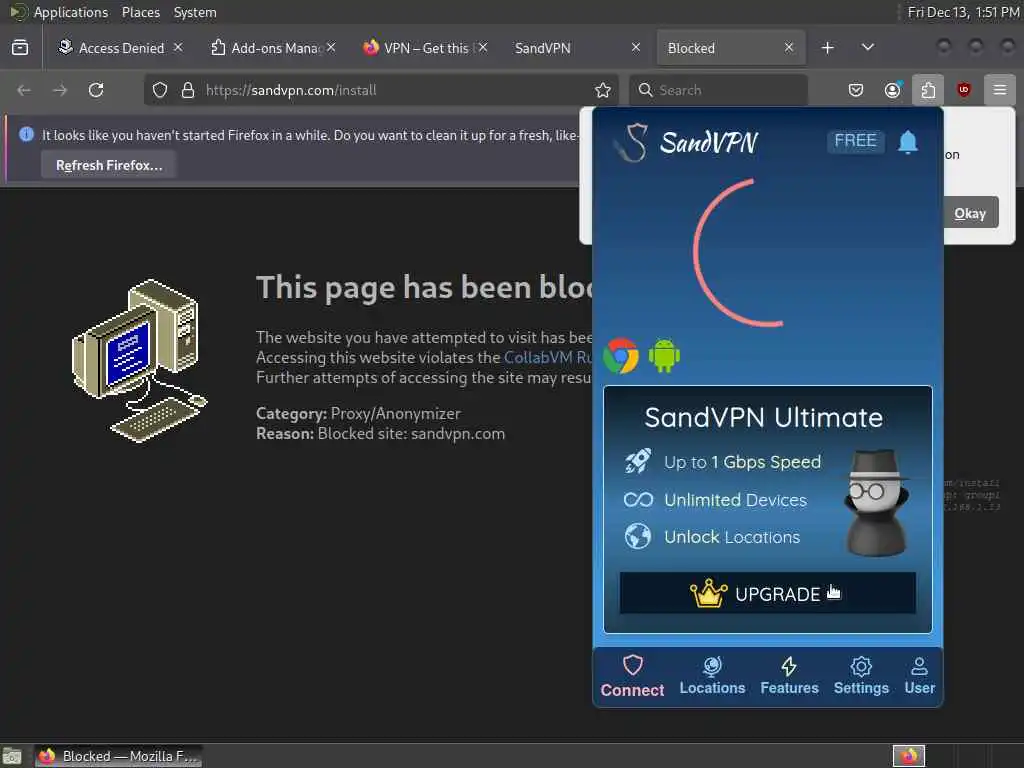Click the CollabVM Rules link
This screenshot has height=768, width=1024.
[x=548, y=358]
